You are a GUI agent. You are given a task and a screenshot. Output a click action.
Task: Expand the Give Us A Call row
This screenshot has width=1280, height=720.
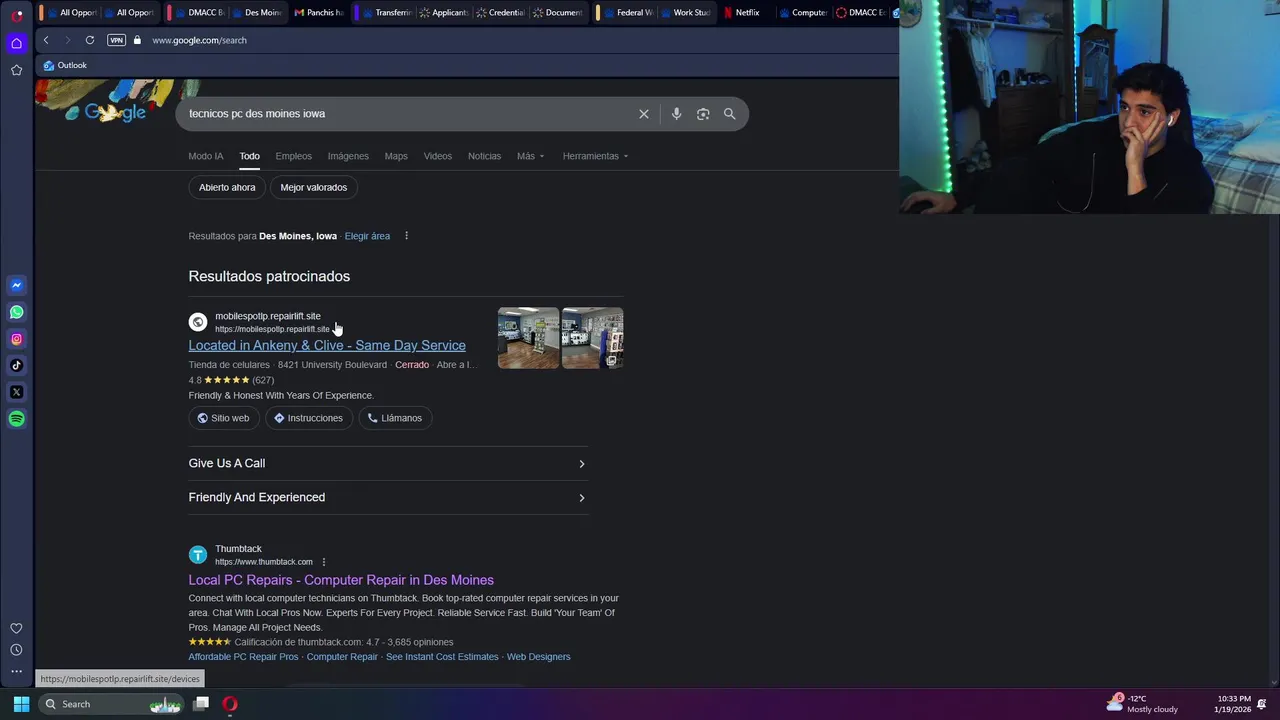click(x=388, y=464)
